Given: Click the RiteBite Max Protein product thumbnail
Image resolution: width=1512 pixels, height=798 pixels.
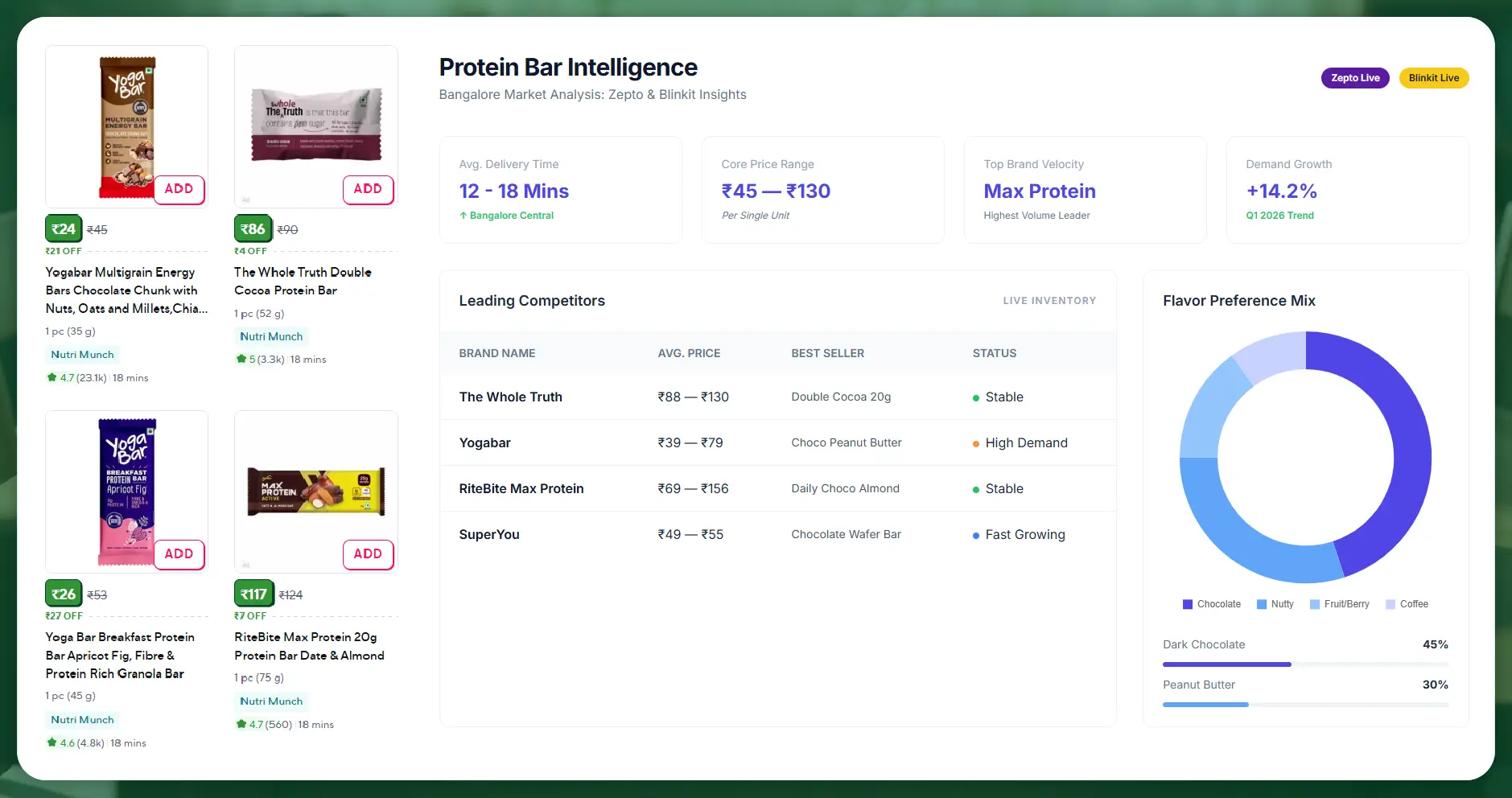Looking at the screenshot, I should pyautogui.click(x=315, y=491).
